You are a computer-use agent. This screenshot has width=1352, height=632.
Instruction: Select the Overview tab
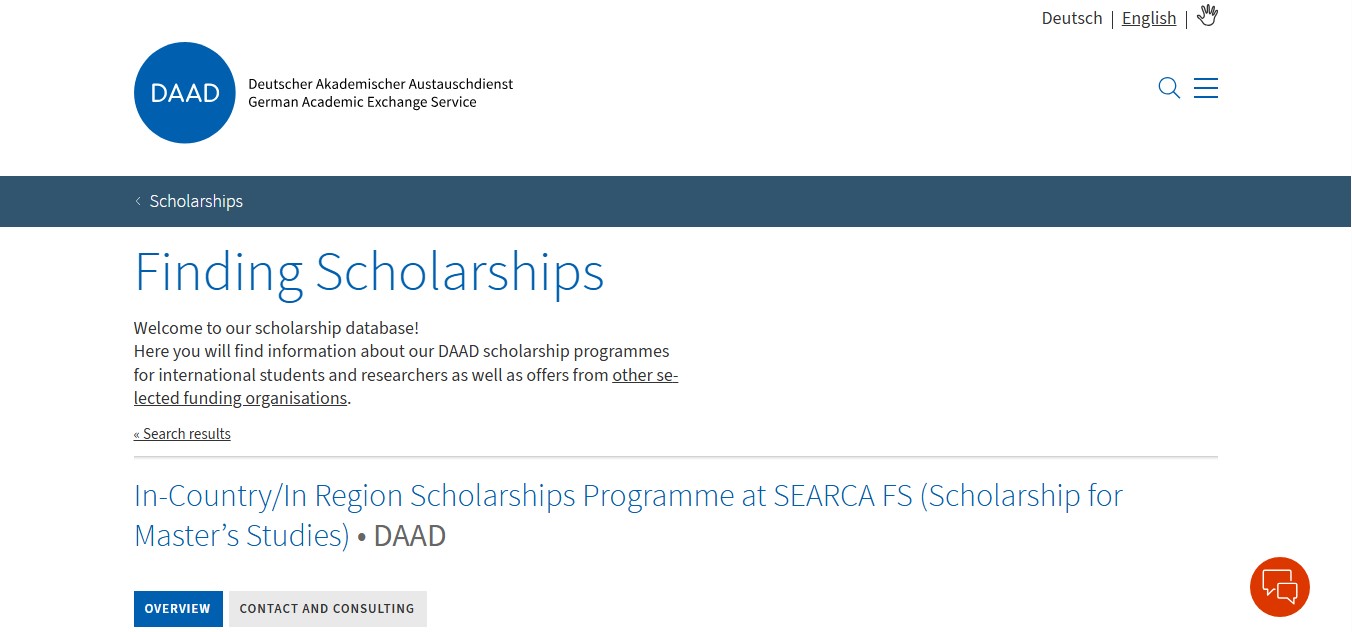click(178, 608)
